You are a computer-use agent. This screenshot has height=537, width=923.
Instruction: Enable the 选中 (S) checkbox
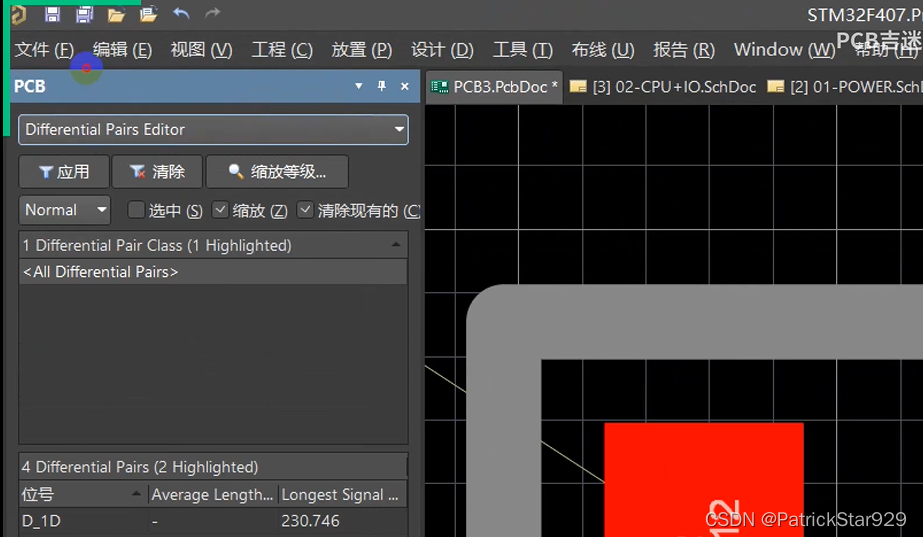click(x=137, y=210)
